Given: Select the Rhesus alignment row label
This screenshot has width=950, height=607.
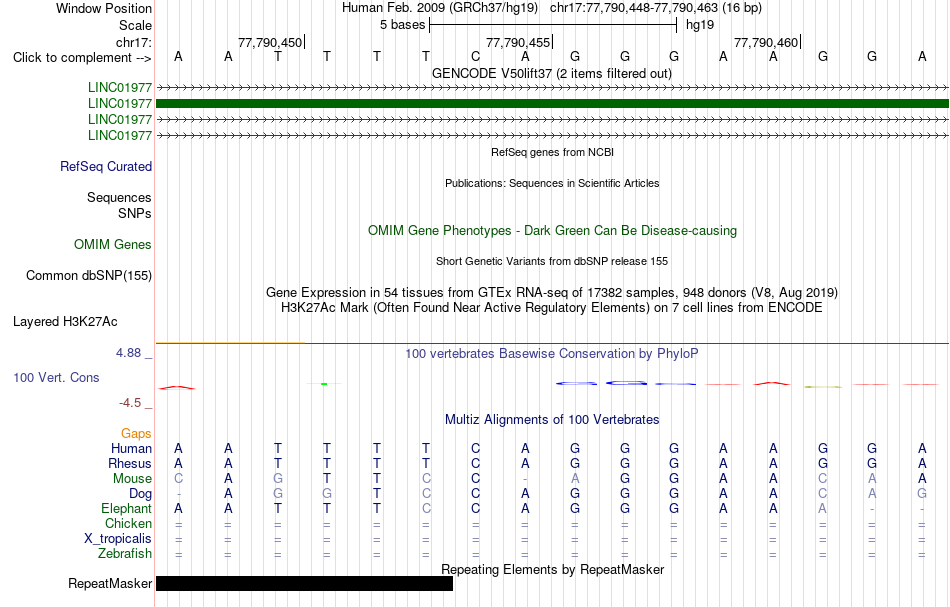Looking at the screenshot, I should point(130,463).
